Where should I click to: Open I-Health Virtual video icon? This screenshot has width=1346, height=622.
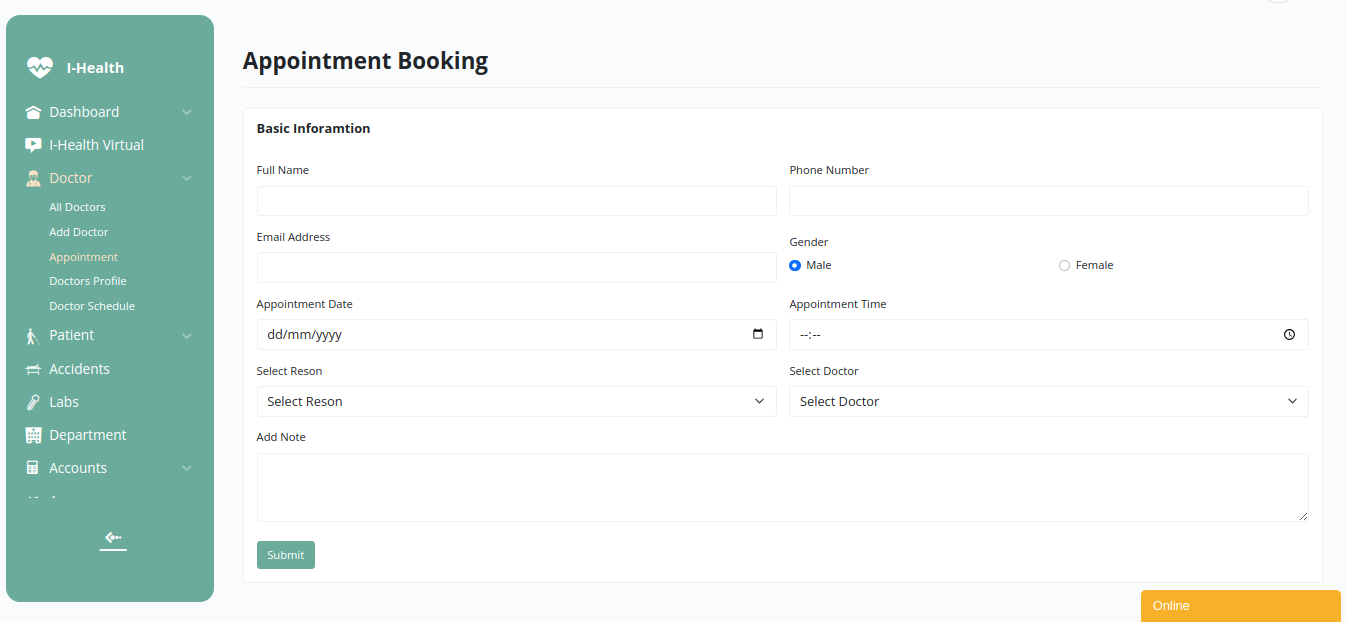33,146
